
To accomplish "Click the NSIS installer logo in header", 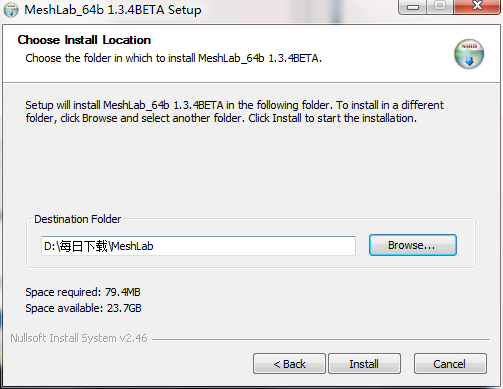I will coord(469,54).
